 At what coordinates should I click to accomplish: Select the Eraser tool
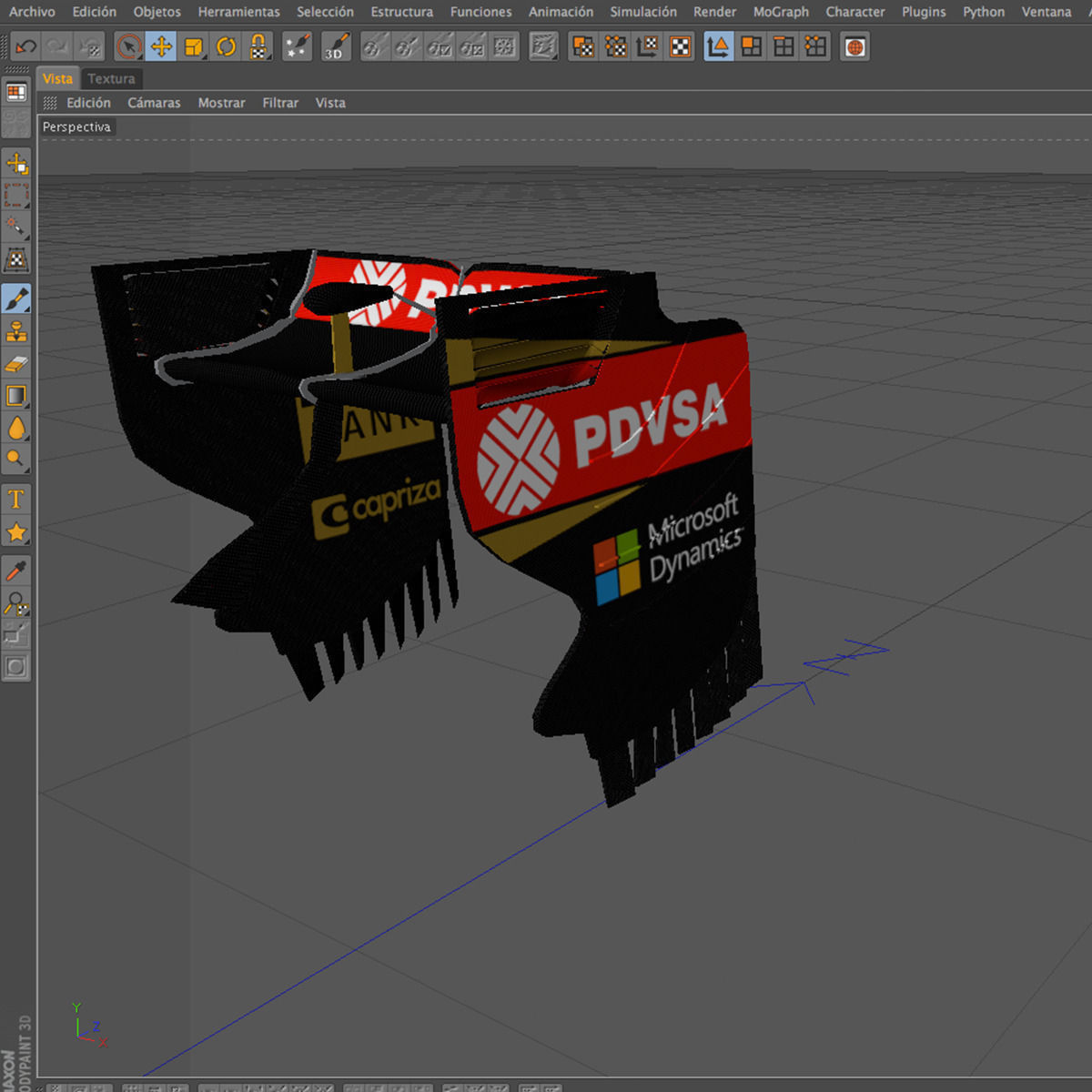[x=16, y=363]
